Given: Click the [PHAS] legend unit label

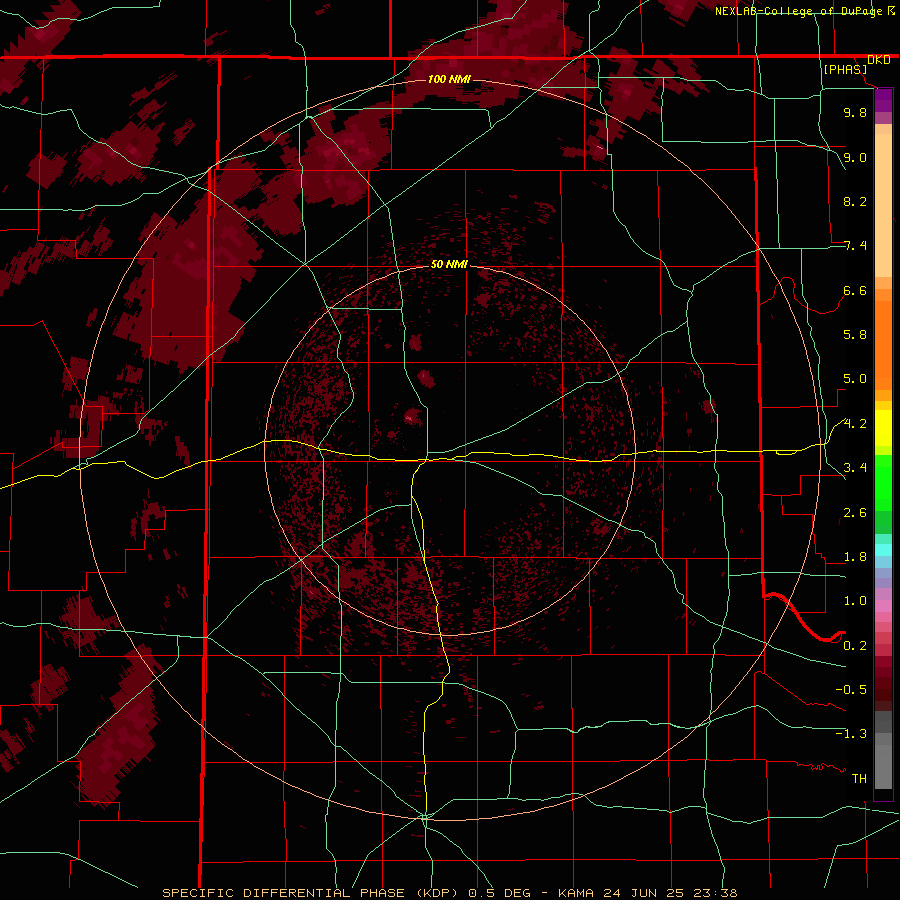Looking at the screenshot, I should [x=845, y=69].
